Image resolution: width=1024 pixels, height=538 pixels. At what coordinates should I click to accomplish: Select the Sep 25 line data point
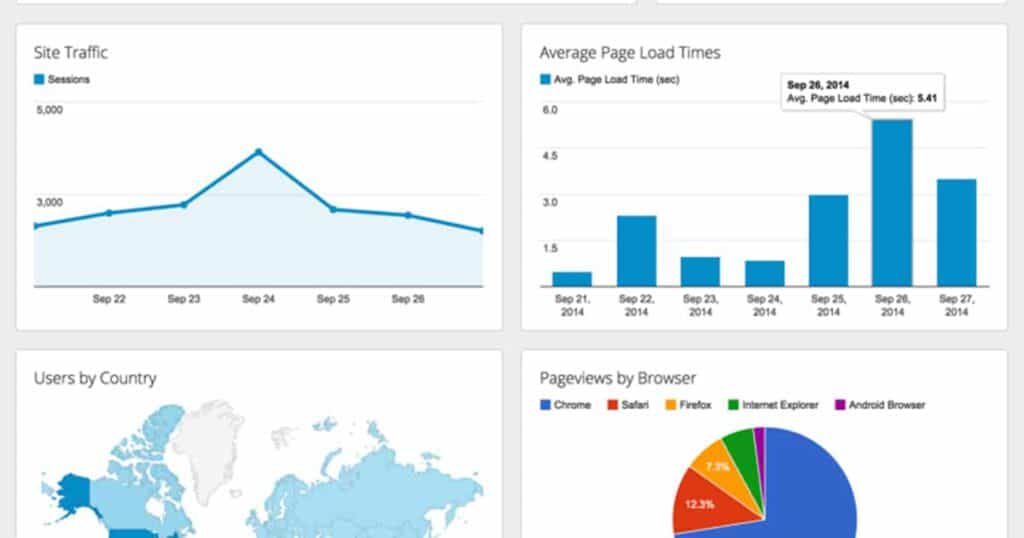click(x=333, y=210)
